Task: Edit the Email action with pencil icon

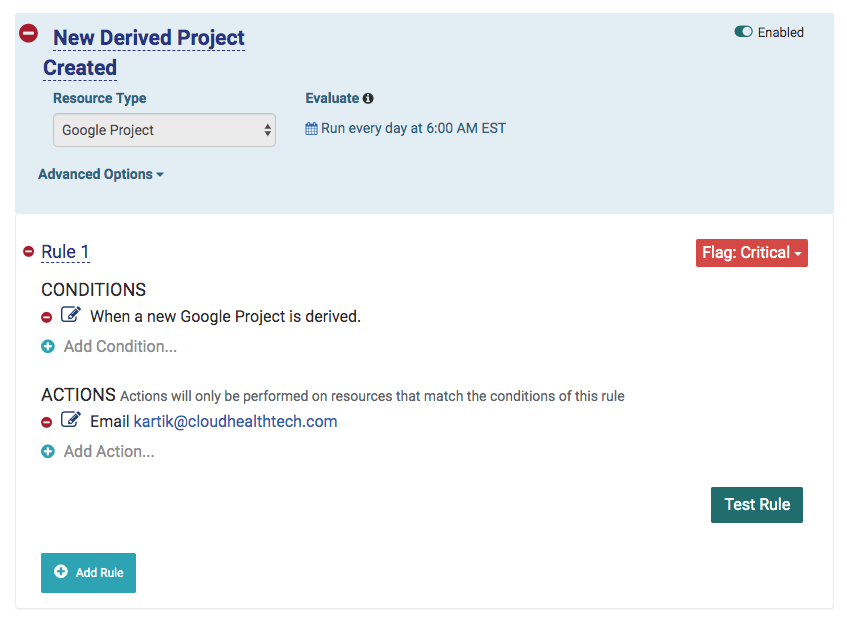Action: 71,420
